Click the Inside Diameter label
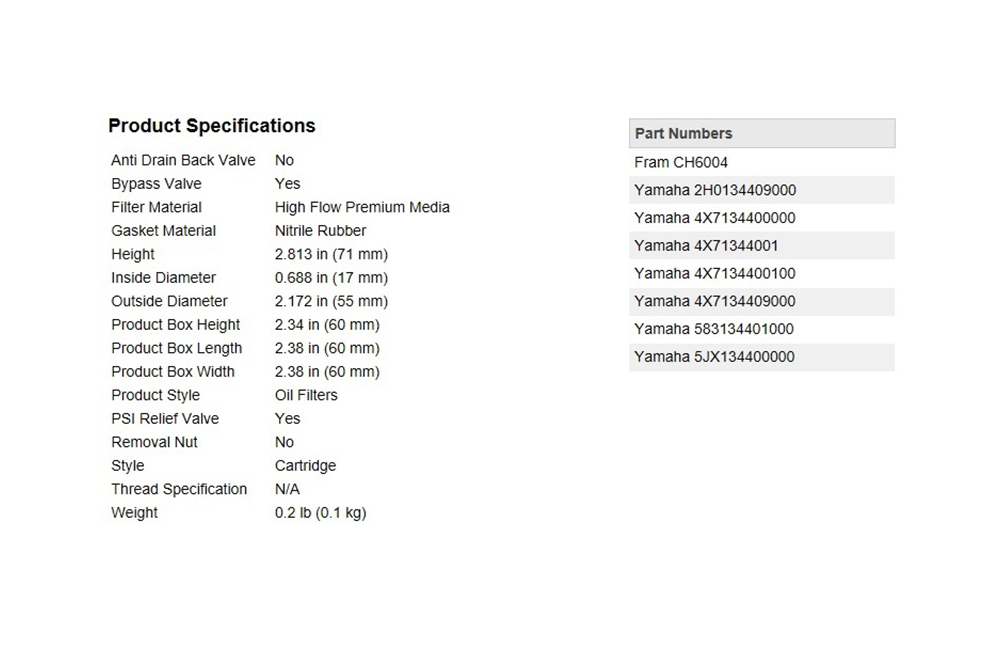The image size is (1000, 650). point(163,277)
